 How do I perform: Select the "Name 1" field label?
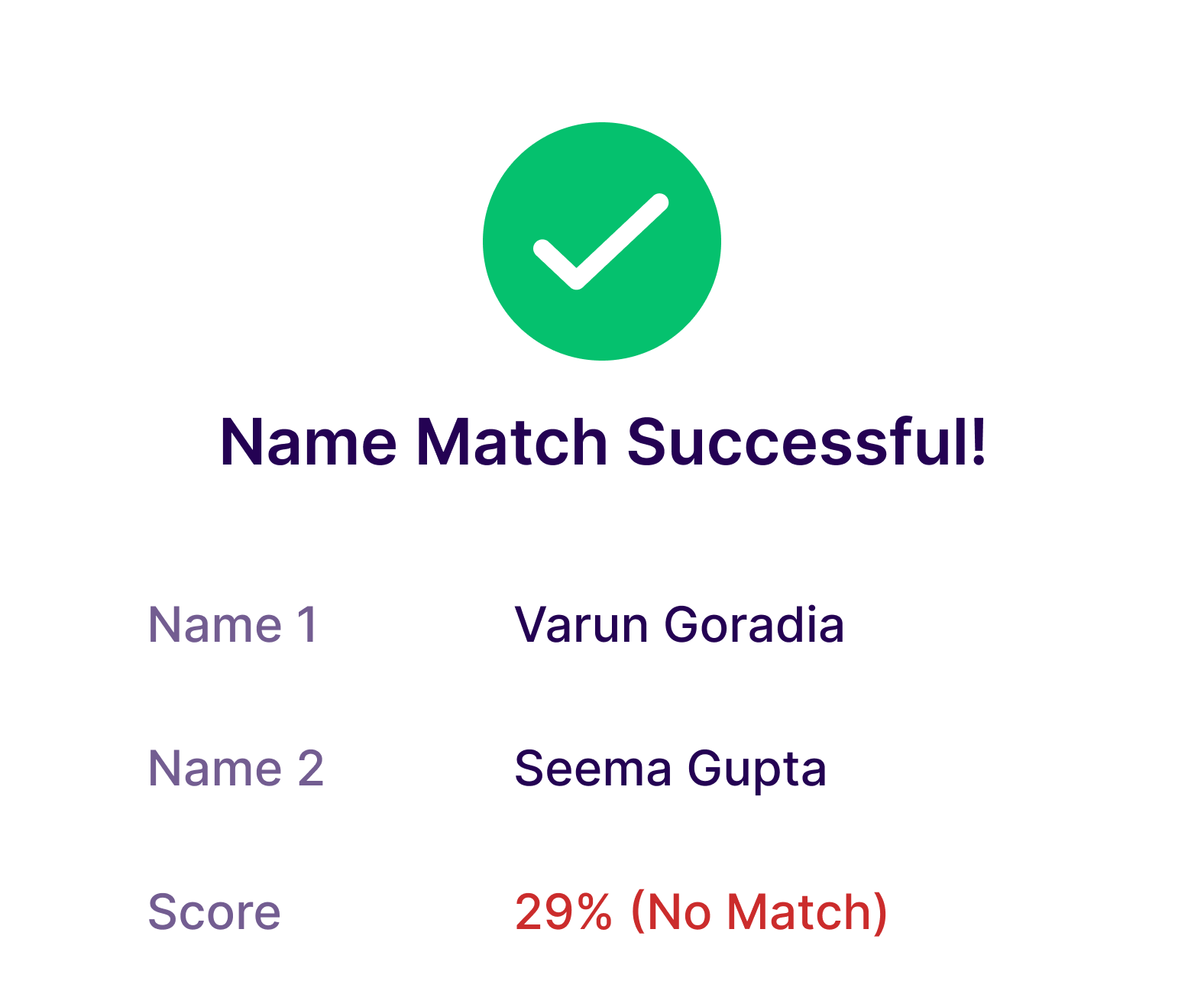pos(233,625)
